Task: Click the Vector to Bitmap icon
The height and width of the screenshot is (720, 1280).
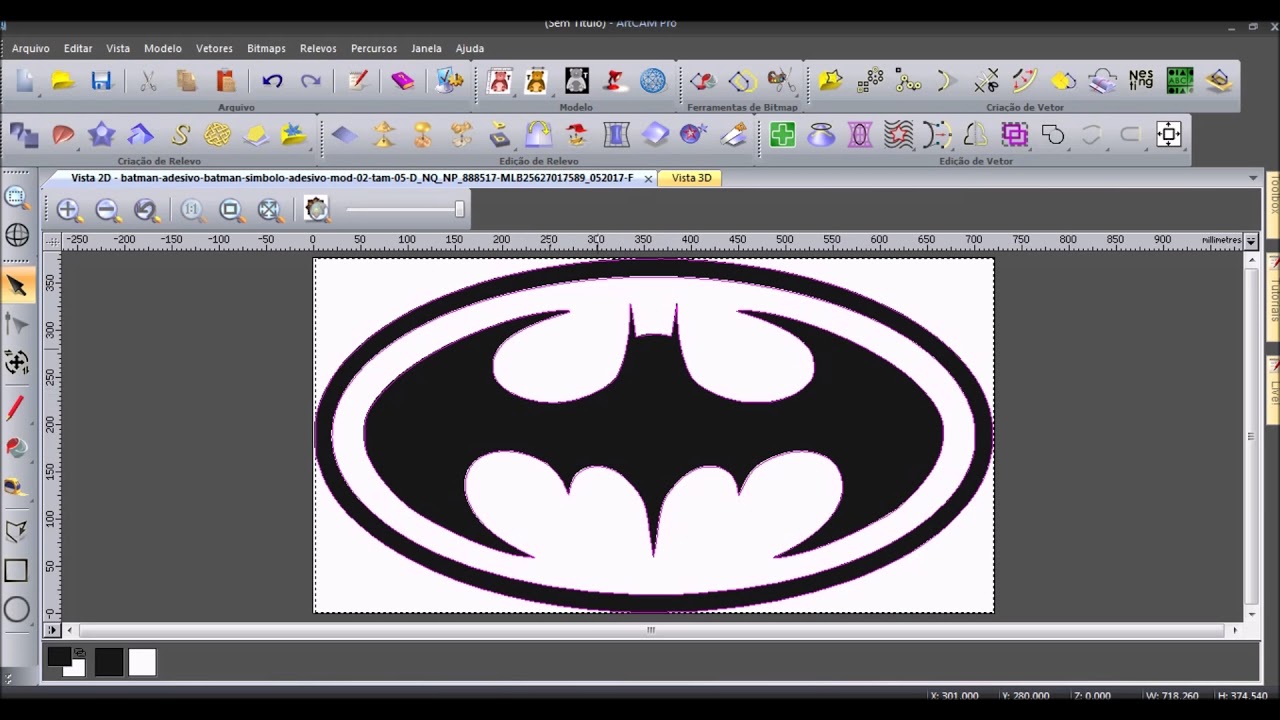Action: pyautogui.click(x=742, y=81)
